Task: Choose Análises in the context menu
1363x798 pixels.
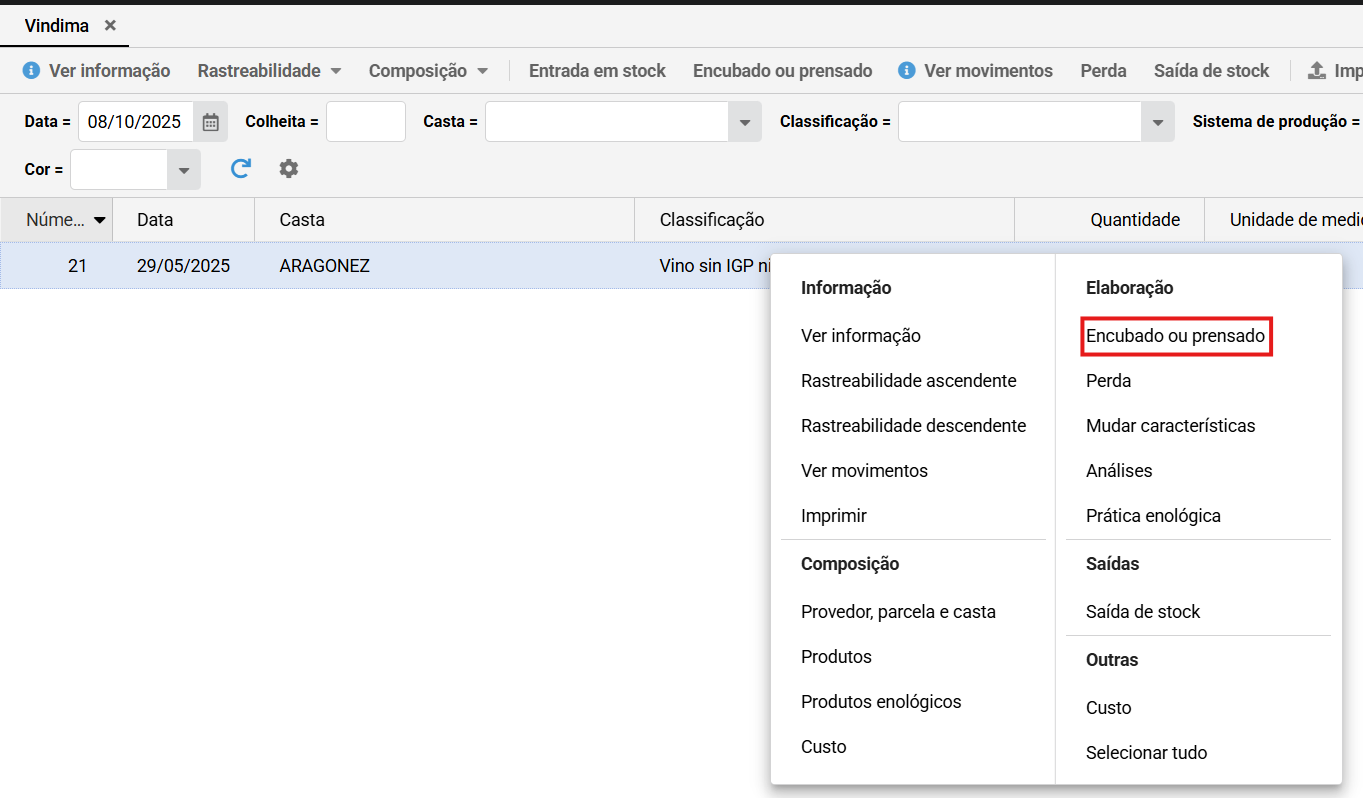Action: click(1119, 471)
